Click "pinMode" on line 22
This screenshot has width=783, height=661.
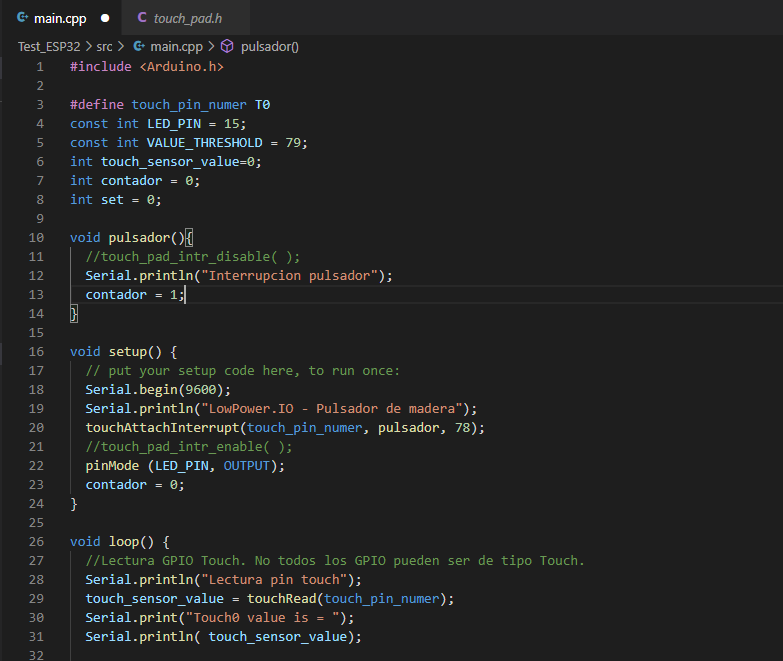[112, 465]
